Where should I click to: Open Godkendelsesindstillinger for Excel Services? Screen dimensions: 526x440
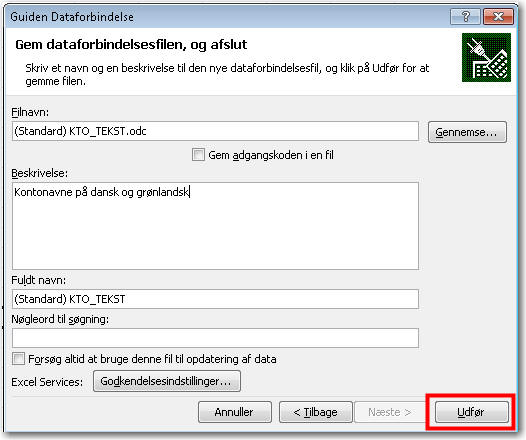167,381
